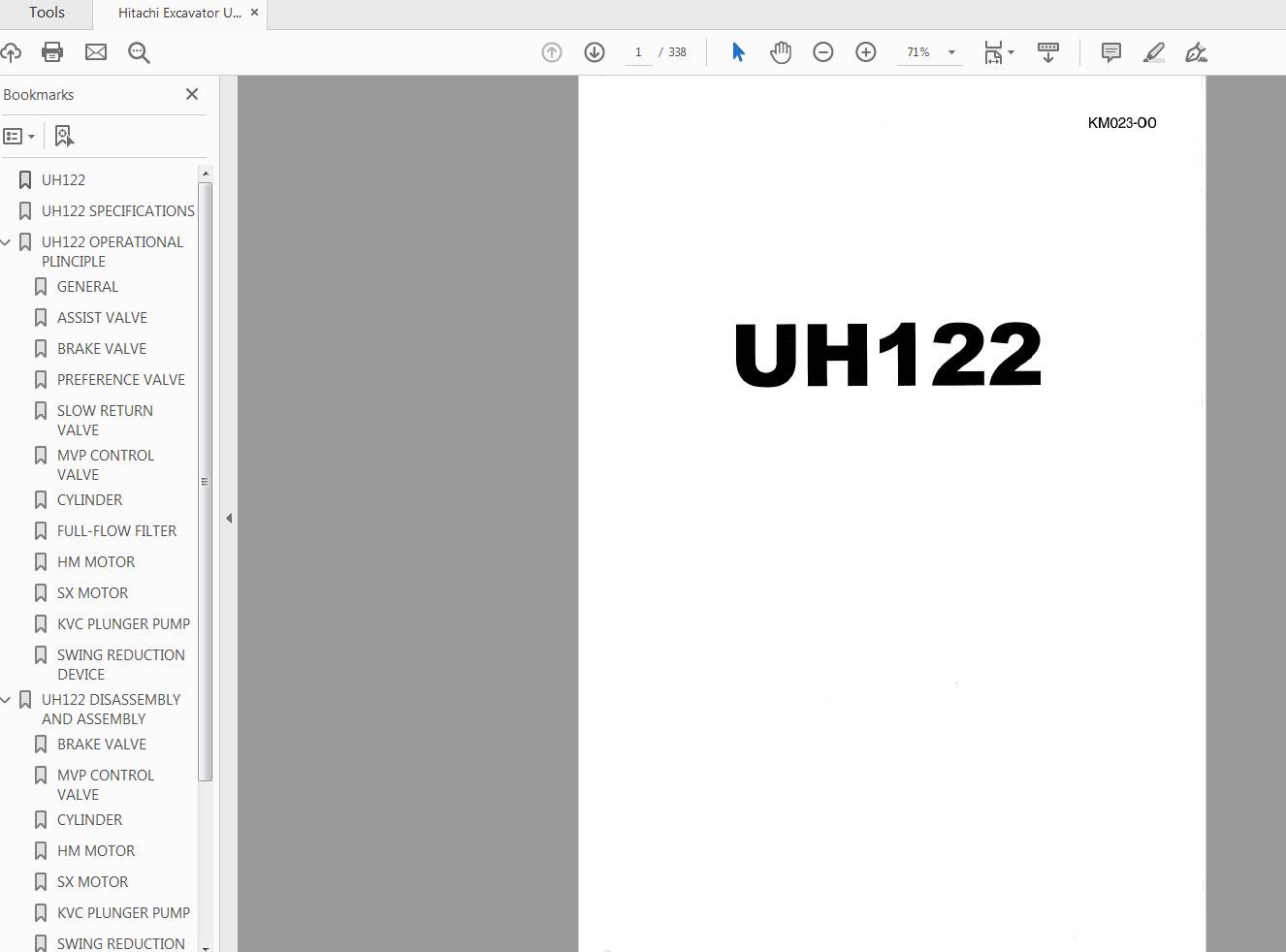Image resolution: width=1286 pixels, height=952 pixels.
Task: Click the scrolling mode keyboard-arrow icon
Action: 1048,52
